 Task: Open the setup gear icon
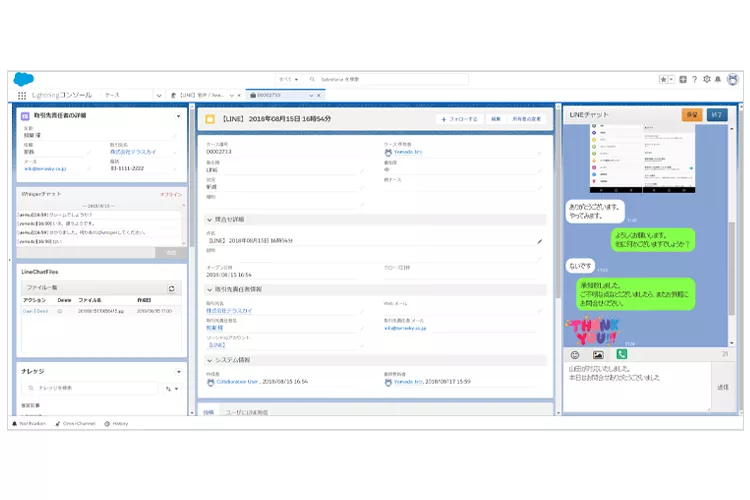coord(707,79)
